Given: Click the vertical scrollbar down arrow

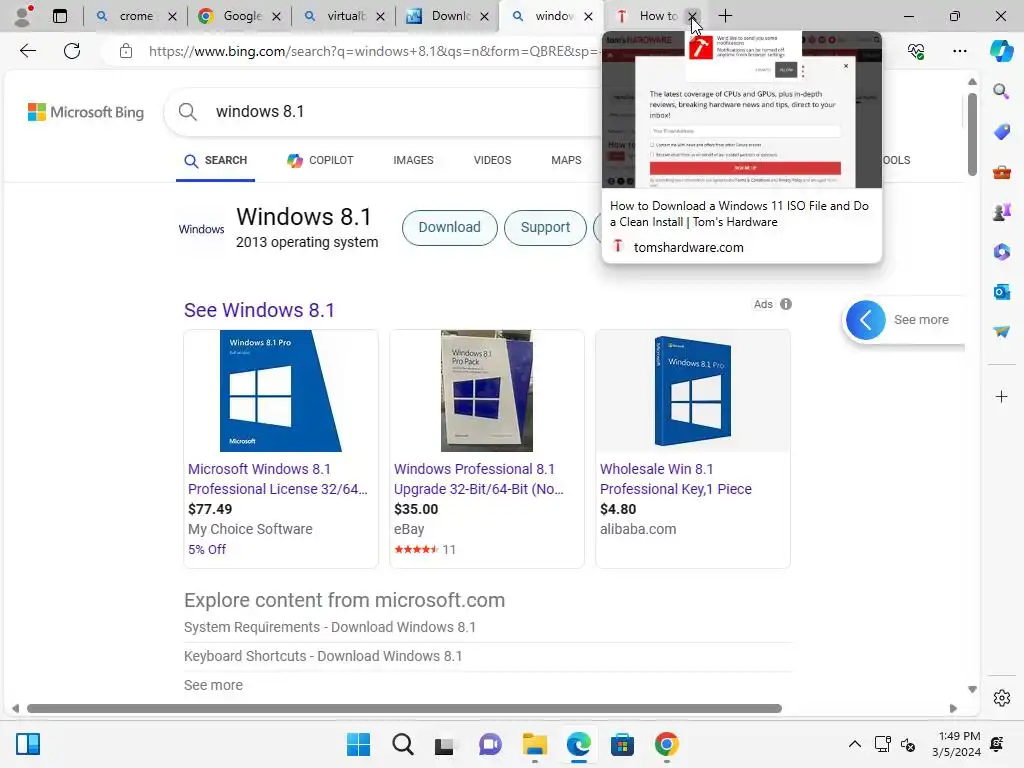Looking at the screenshot, I should pos(972,689).
